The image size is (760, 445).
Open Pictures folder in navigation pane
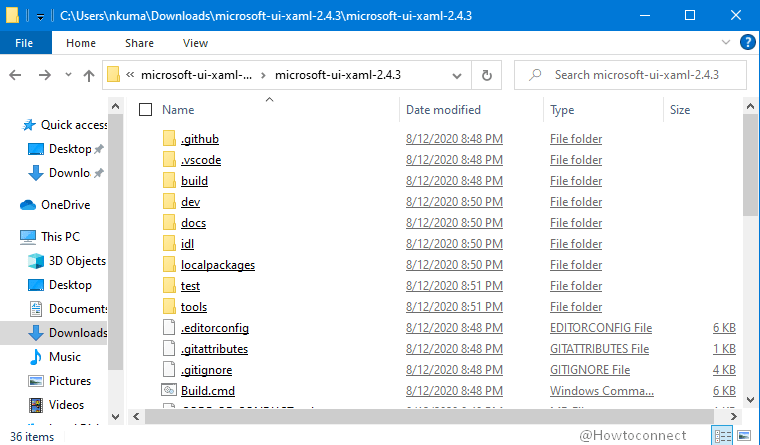pos(60,381)
